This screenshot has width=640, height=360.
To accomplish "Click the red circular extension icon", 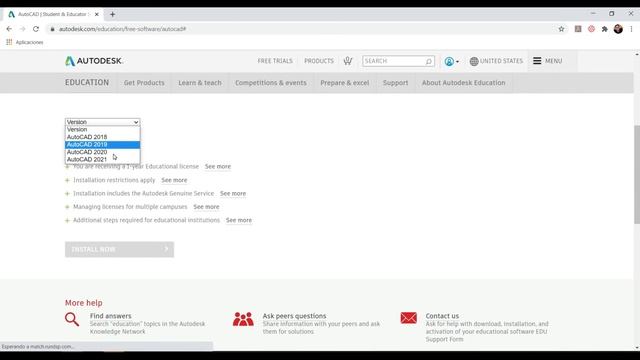I will coord(591,29).
